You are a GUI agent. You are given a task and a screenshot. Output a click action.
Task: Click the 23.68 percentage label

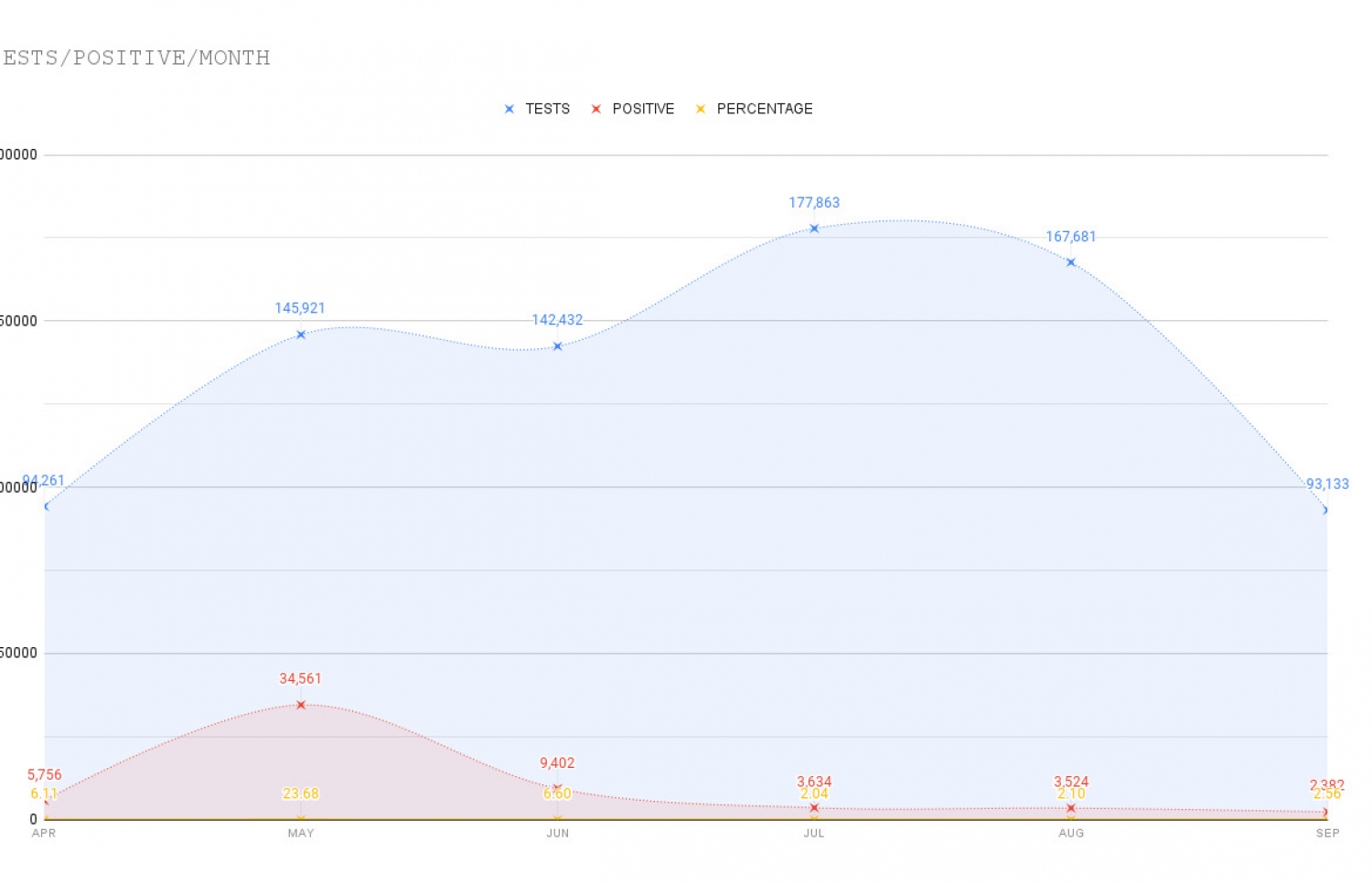[300, 793]
